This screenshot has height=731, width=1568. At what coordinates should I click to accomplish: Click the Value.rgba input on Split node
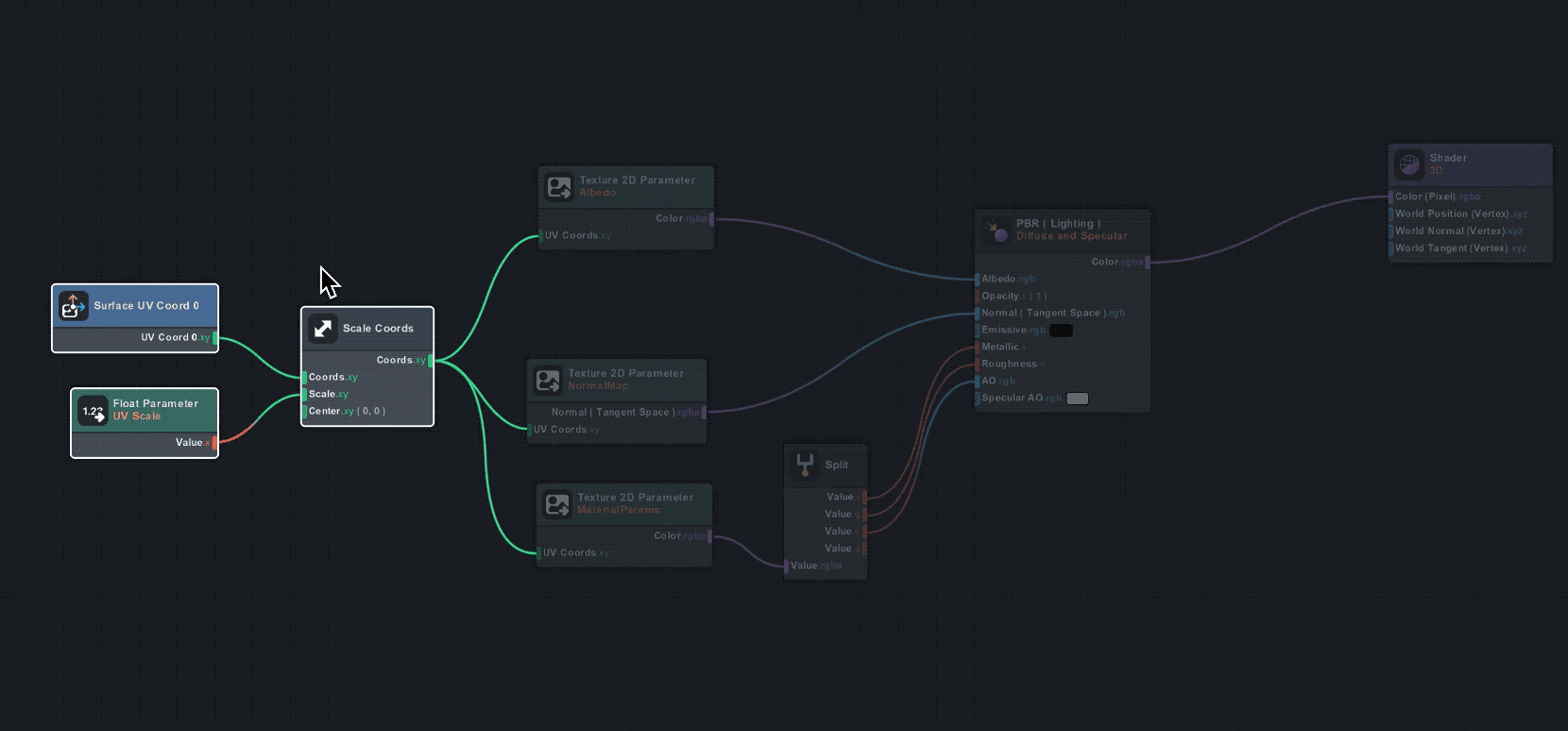(x=786, y=566)
